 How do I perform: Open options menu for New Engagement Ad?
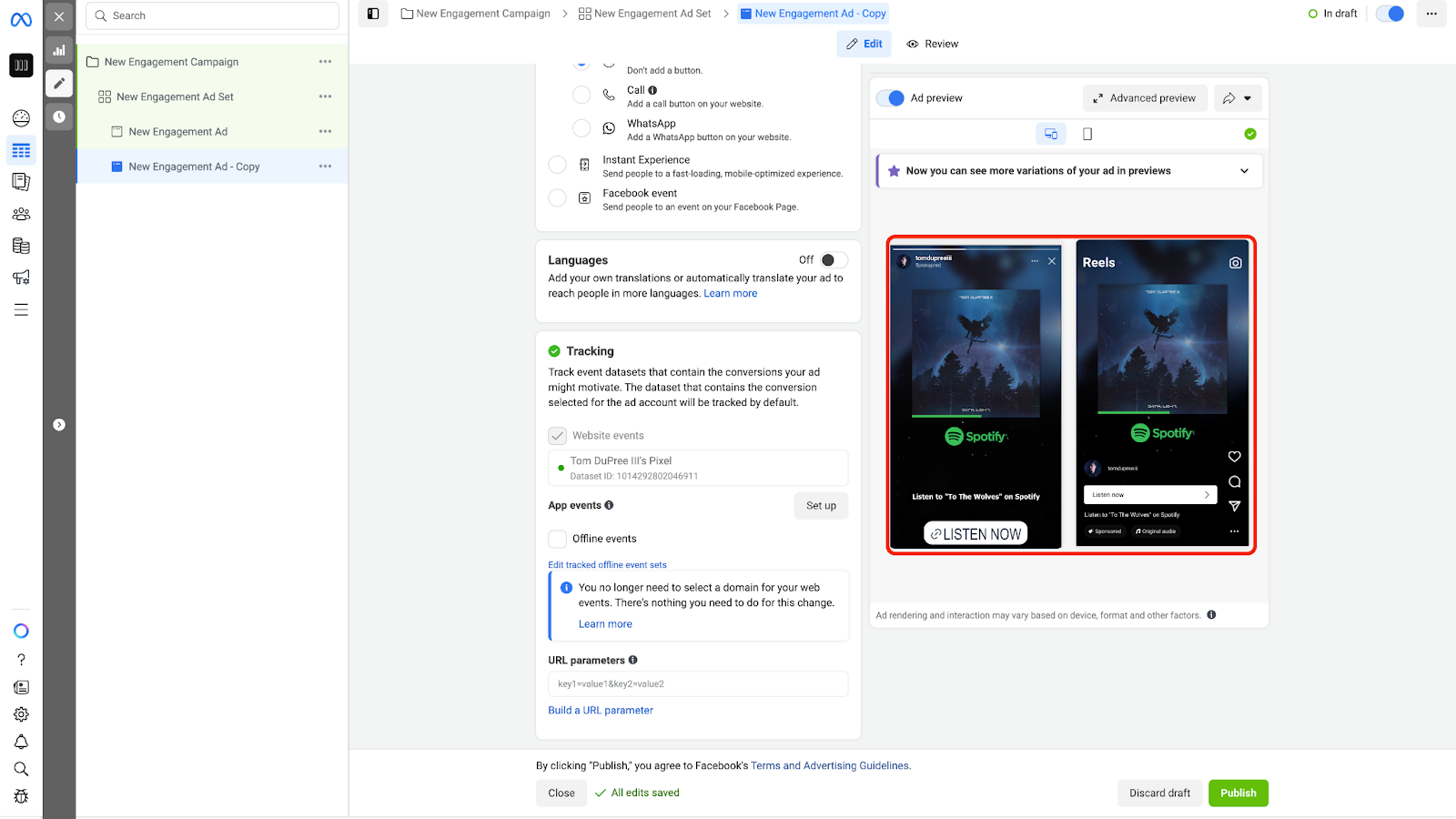[325, 132]
